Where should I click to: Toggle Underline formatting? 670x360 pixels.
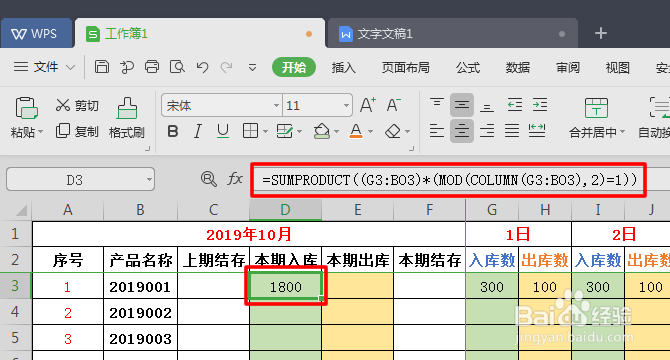click(x=223, y=132)
